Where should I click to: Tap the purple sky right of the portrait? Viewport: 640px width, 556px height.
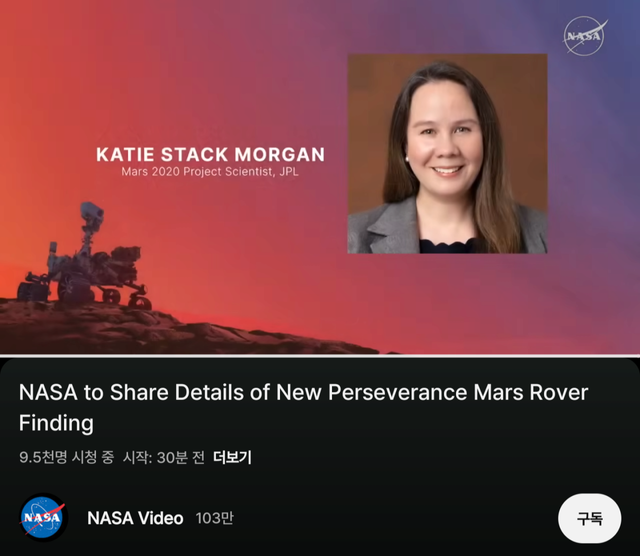(x=595, y=150)
